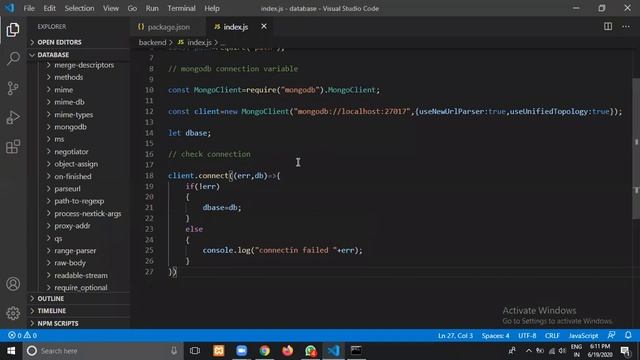Open the Manage gear icon

13,313
